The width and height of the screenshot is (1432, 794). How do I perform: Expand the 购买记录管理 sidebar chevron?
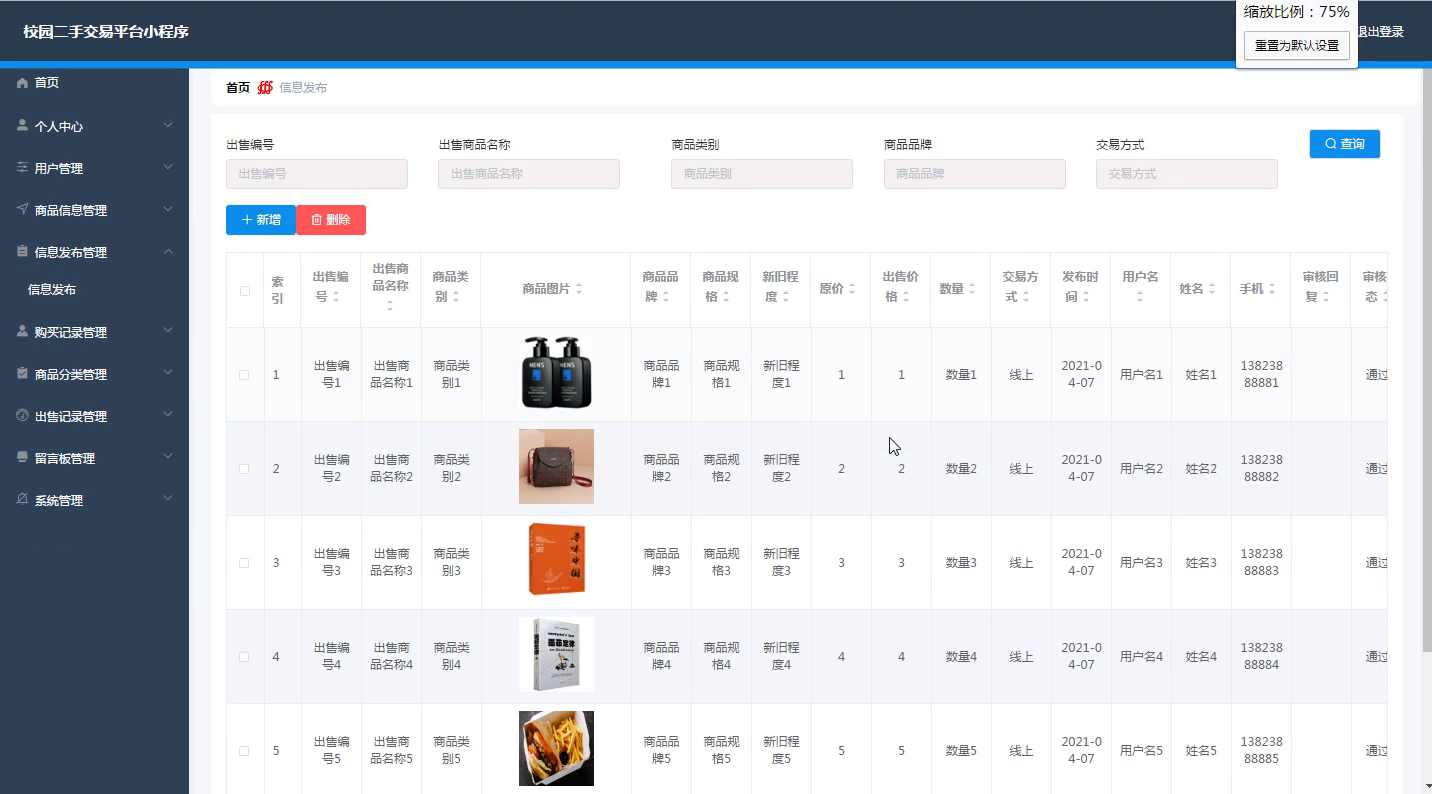(168, 330)
